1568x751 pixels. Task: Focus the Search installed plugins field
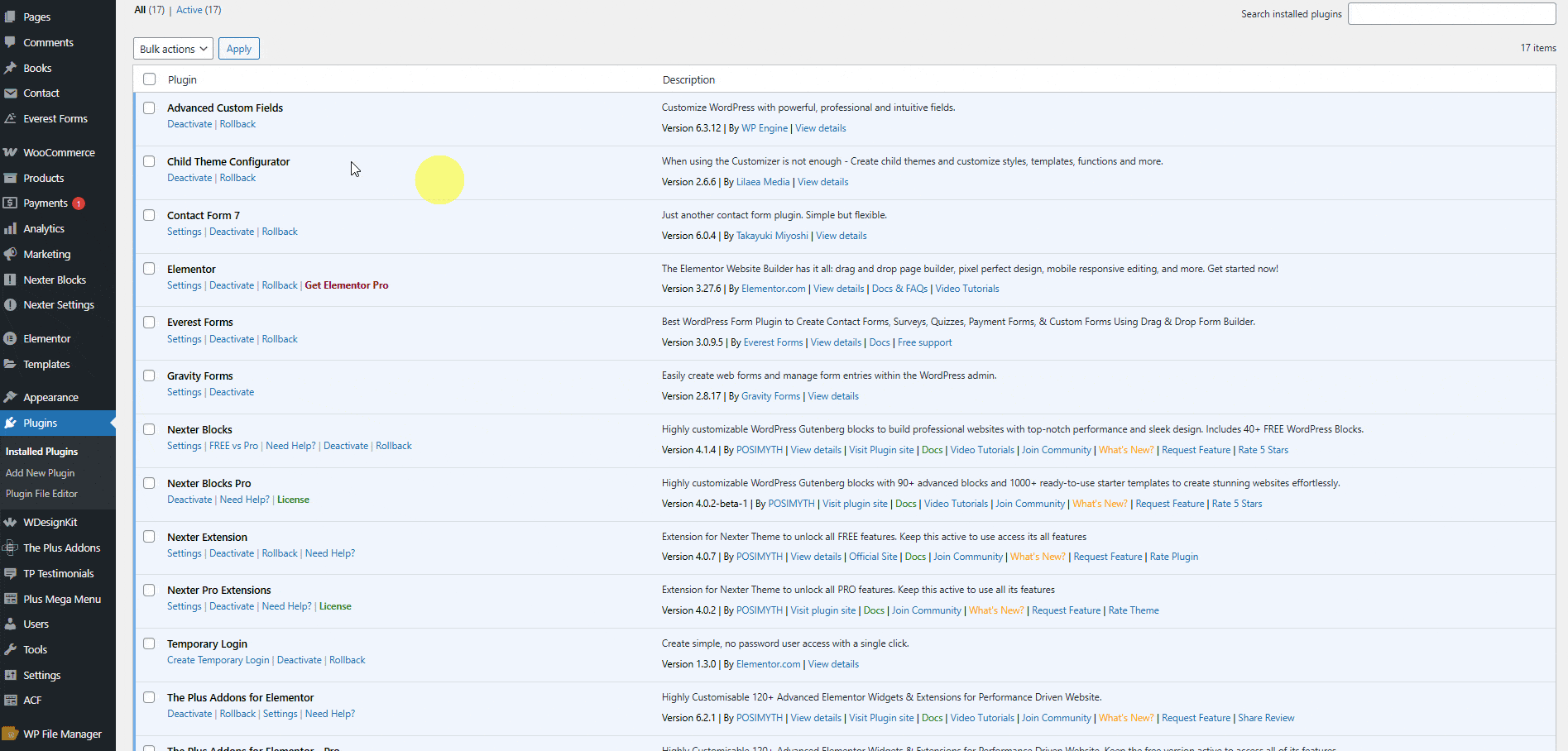click(1451, 13)
